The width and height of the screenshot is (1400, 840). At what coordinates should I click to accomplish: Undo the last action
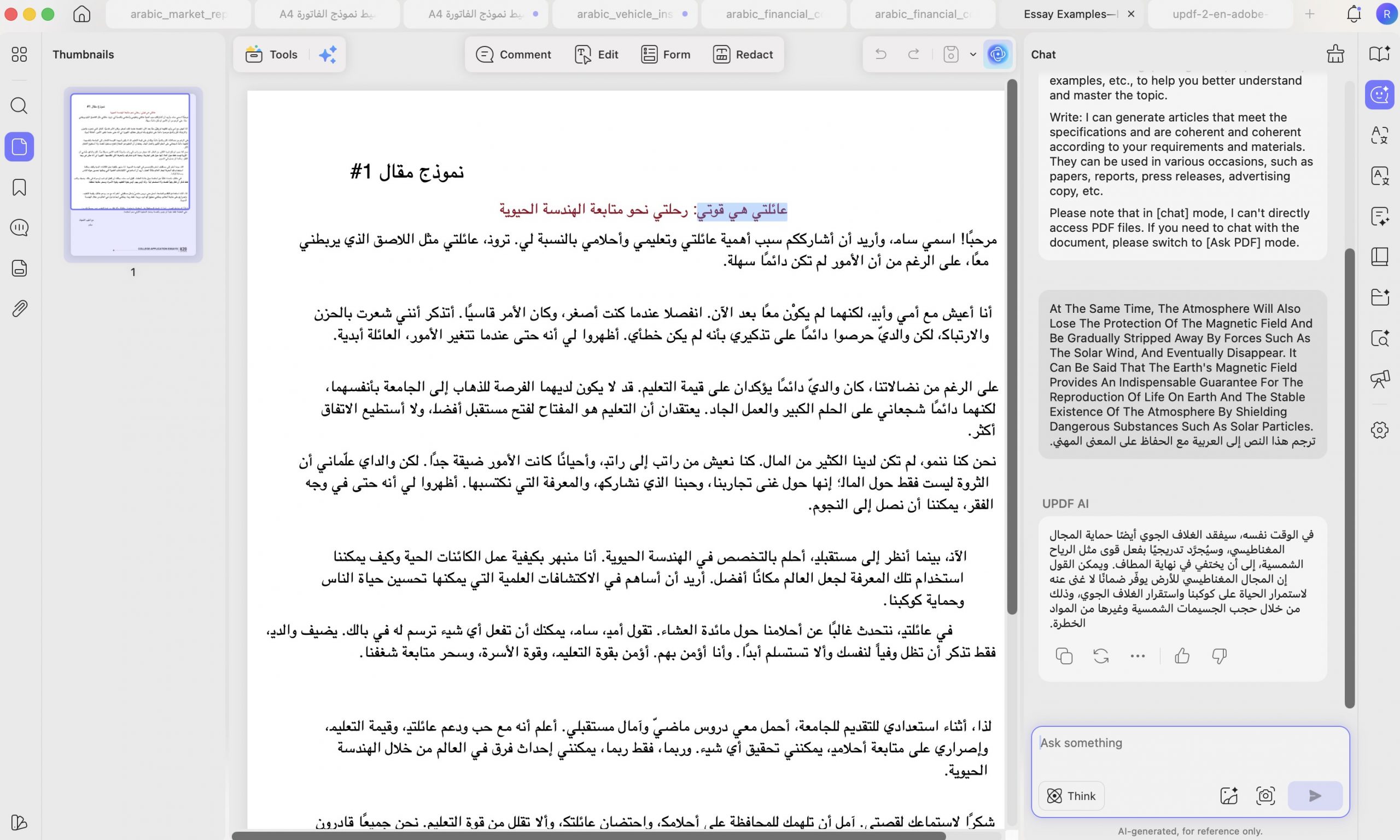[880, 54]
